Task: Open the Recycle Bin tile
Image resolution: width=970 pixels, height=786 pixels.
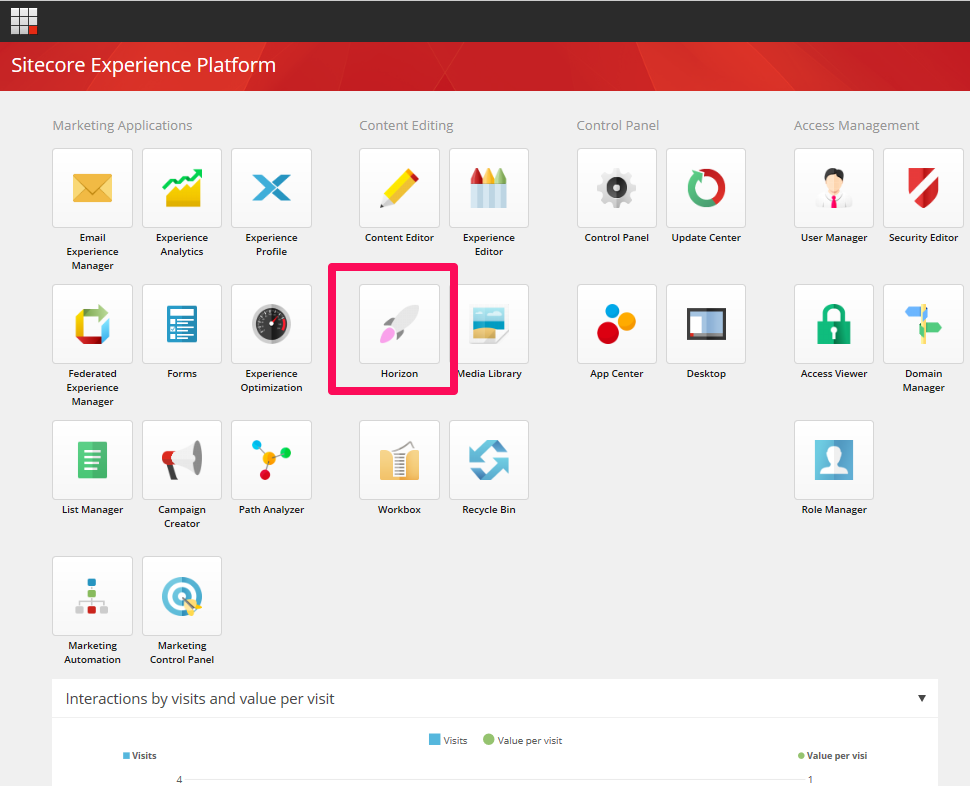Action: [x=488, y=460]
